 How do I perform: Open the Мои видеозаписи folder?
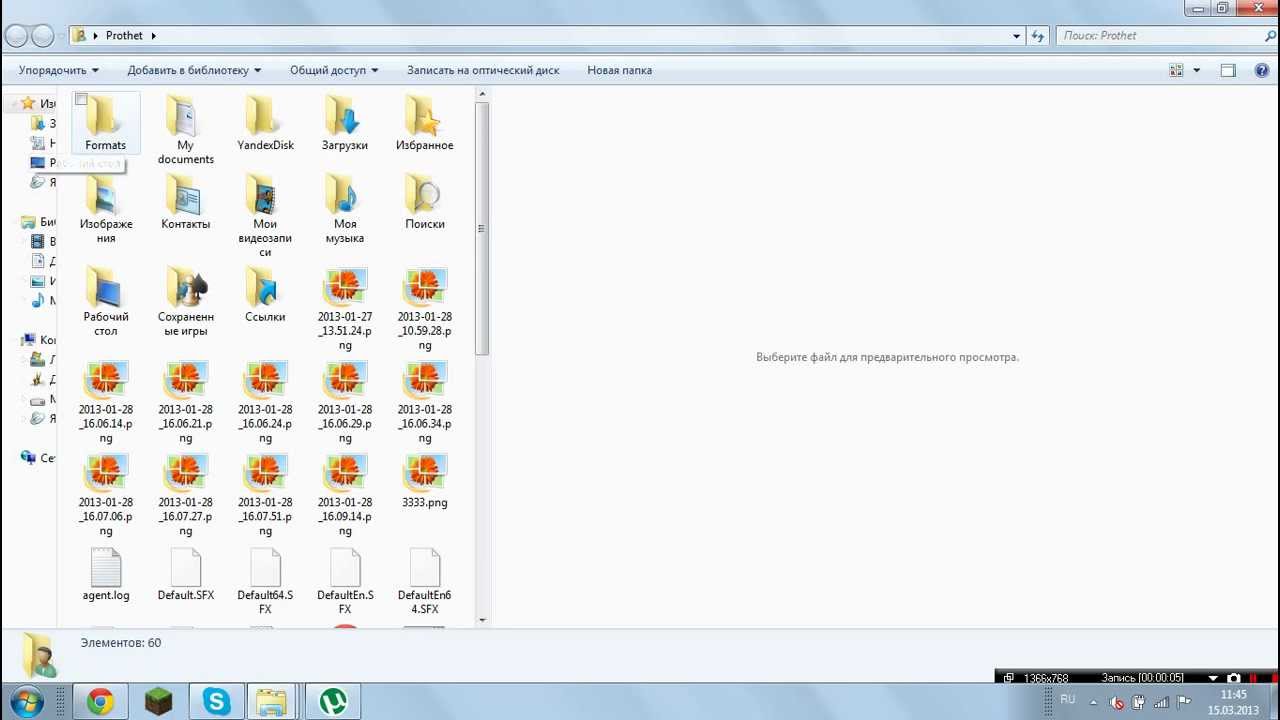[x=265, y=216]
